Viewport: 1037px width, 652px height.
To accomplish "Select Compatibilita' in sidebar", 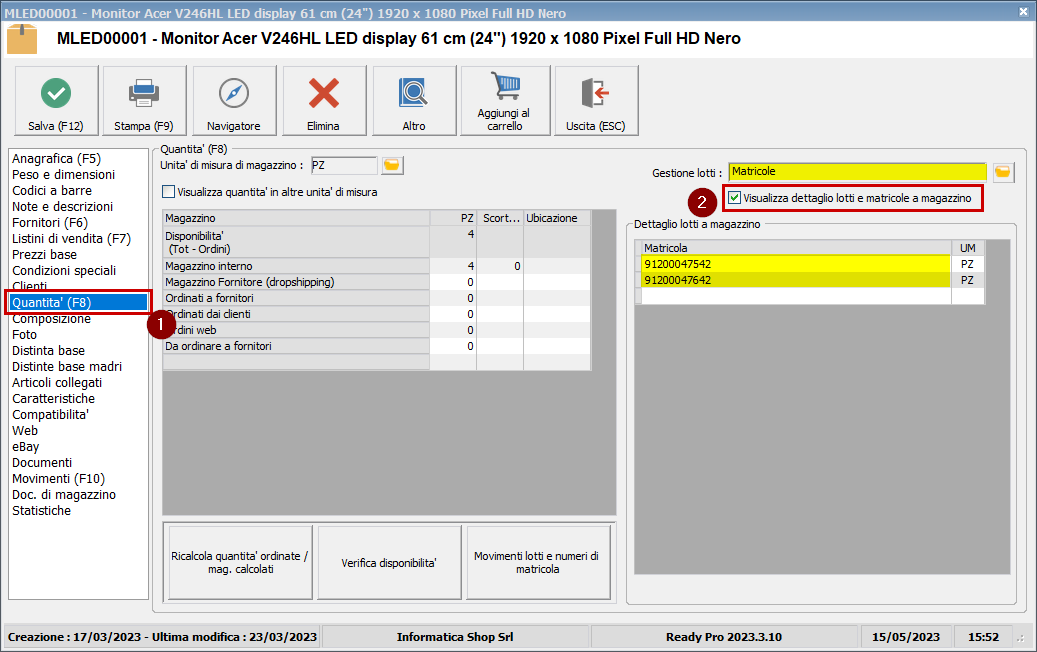I will click(x=50, y=415).
